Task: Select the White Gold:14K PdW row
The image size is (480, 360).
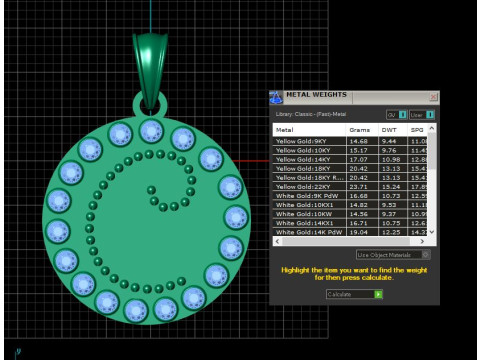Action: [350, 232]
